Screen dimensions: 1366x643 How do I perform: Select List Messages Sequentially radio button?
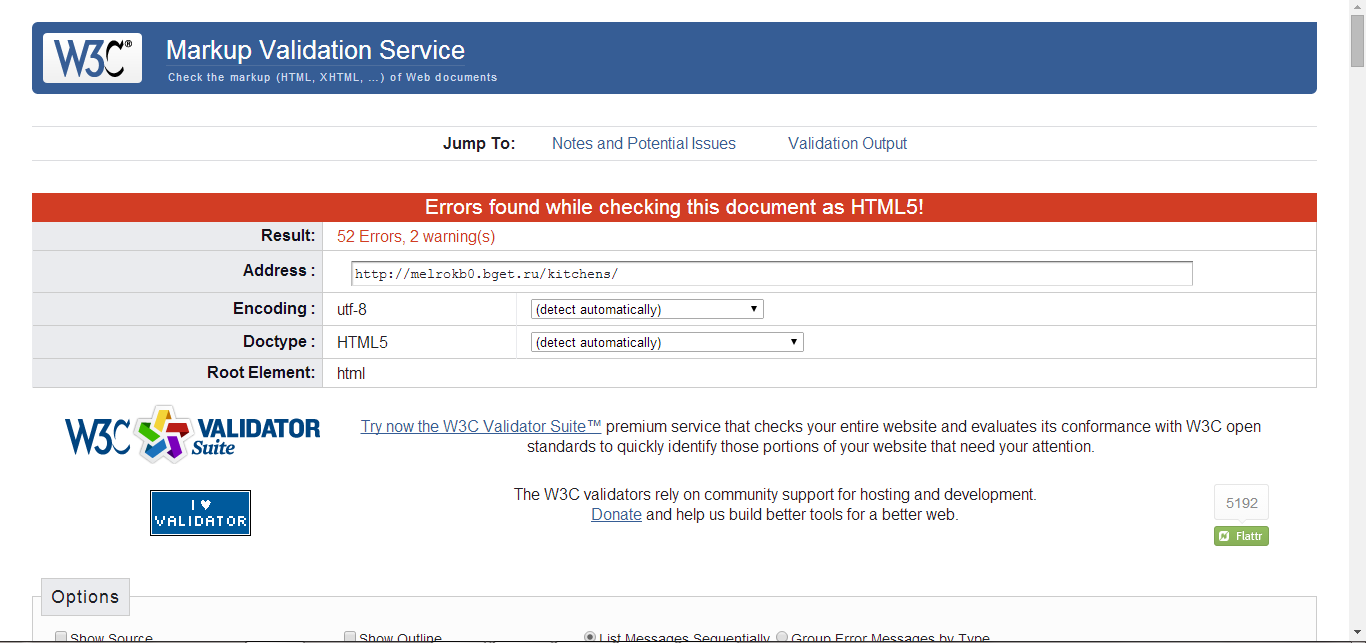590,637
